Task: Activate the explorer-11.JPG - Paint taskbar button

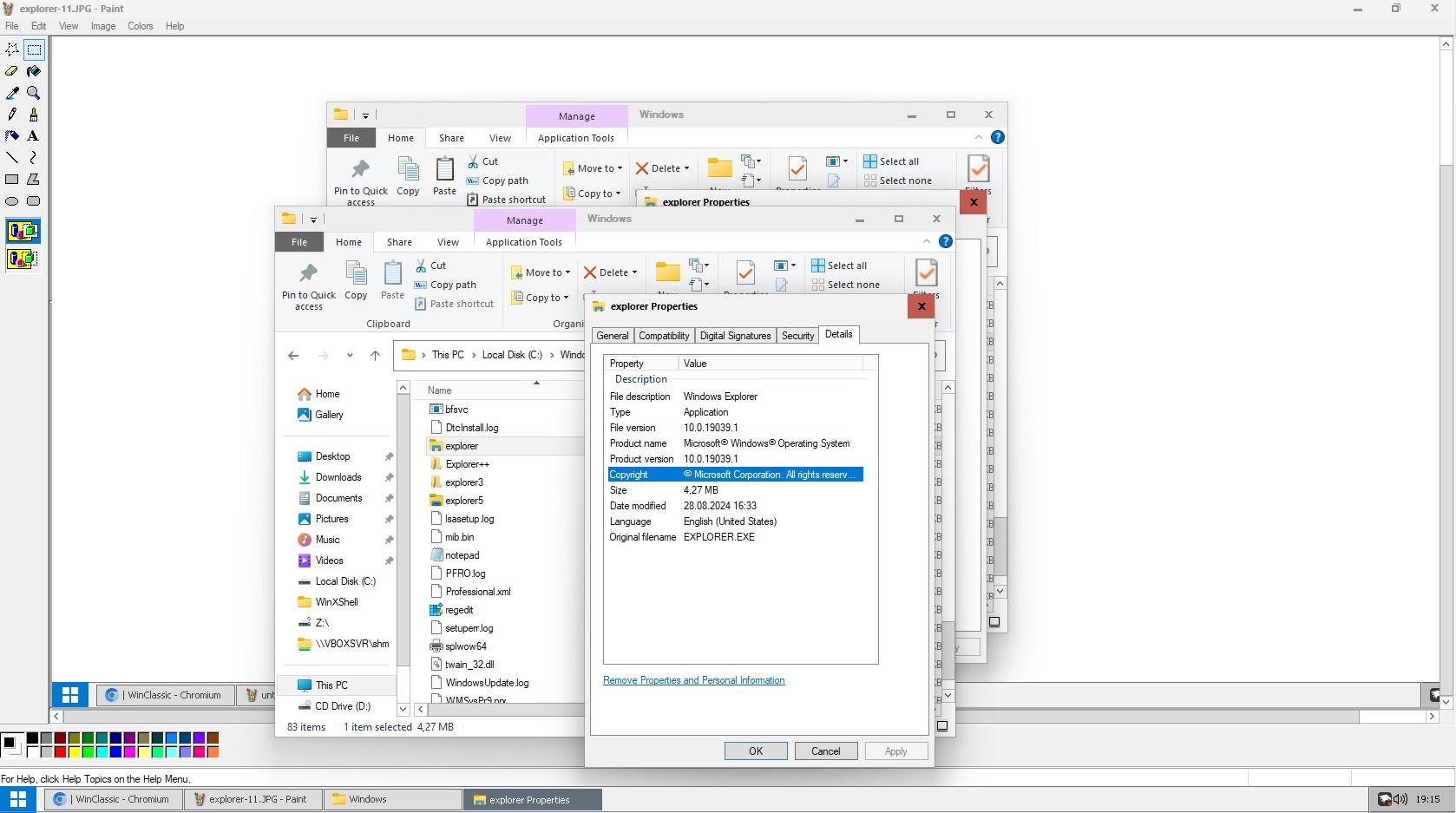Action: (253, 799)
